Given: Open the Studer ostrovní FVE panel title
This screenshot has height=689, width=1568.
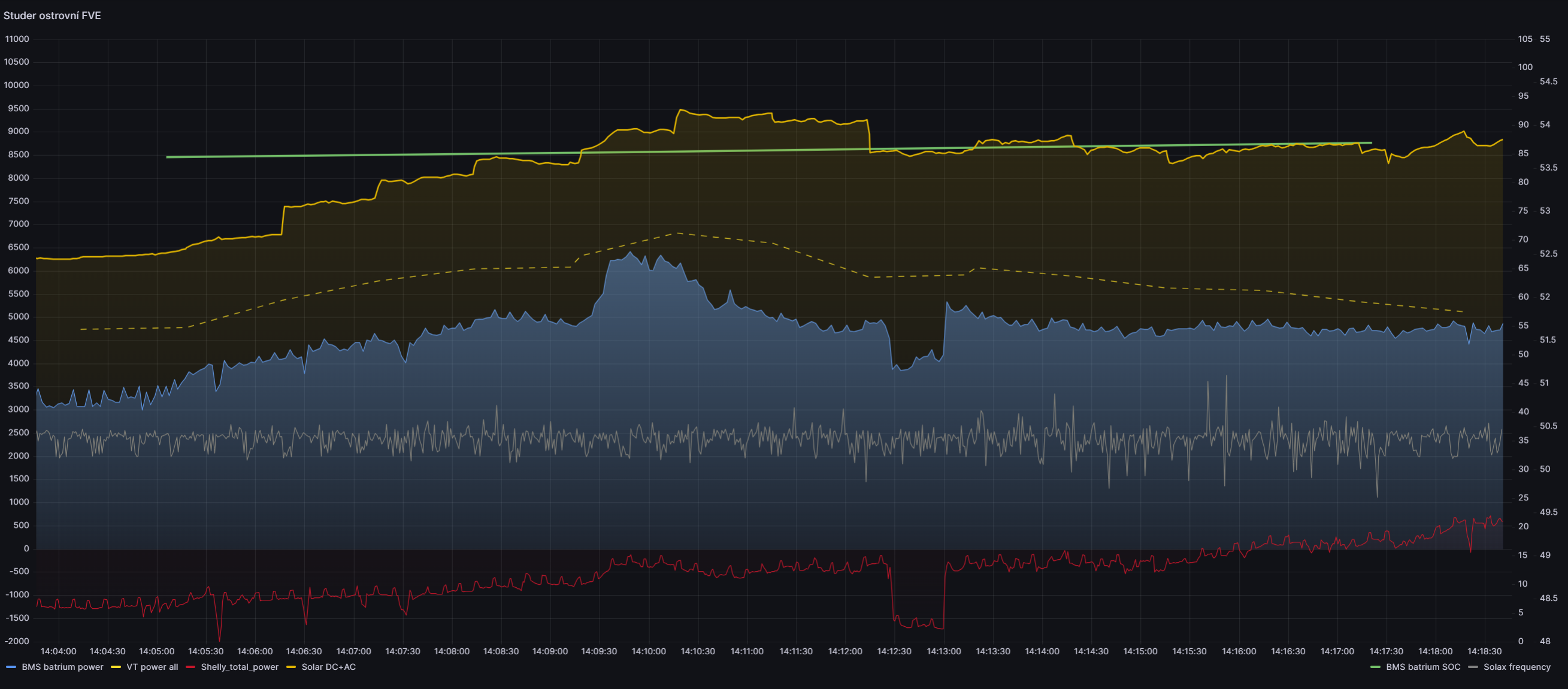Looking at the screenshot, I should [52, 15].
